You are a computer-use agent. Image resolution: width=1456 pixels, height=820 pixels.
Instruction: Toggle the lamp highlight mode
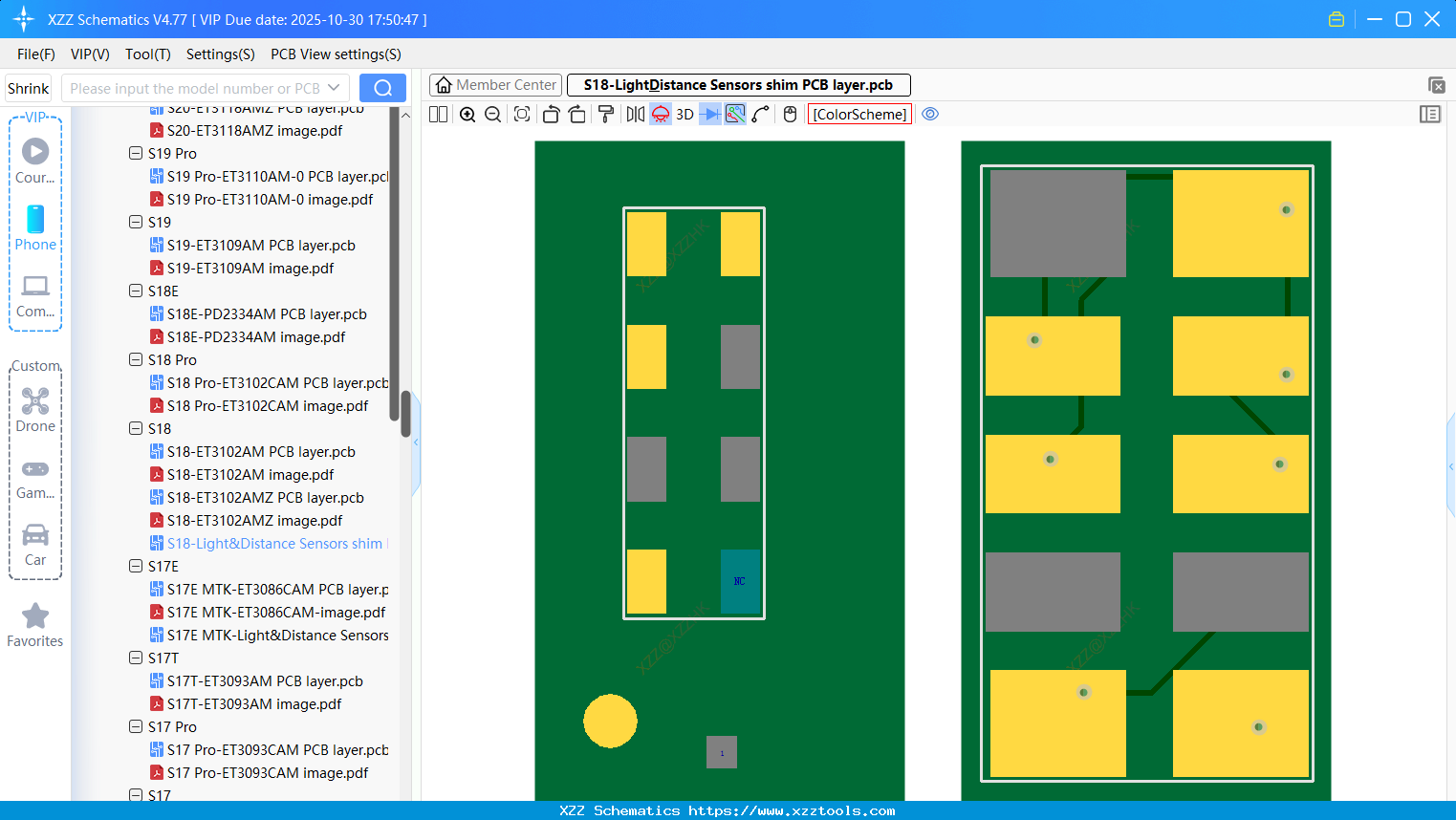[660, 114]
